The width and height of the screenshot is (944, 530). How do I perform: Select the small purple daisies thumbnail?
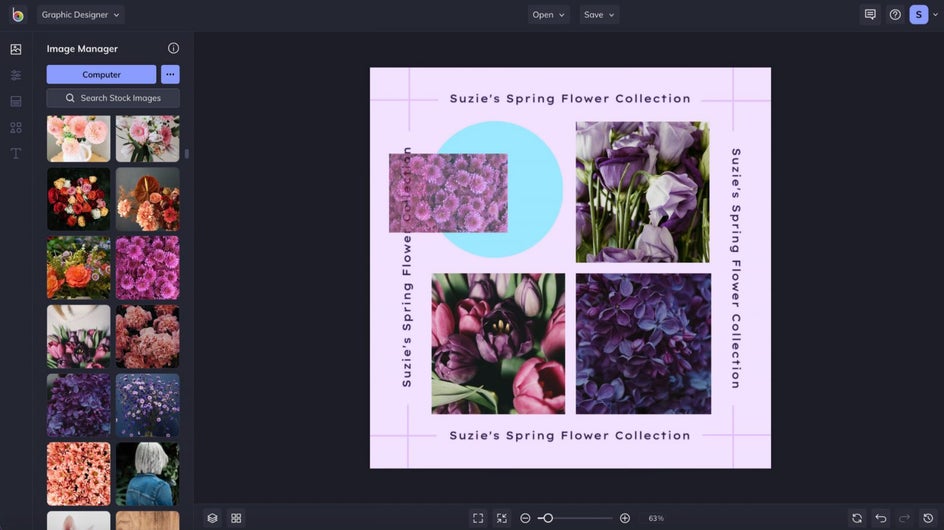(148, 405)
